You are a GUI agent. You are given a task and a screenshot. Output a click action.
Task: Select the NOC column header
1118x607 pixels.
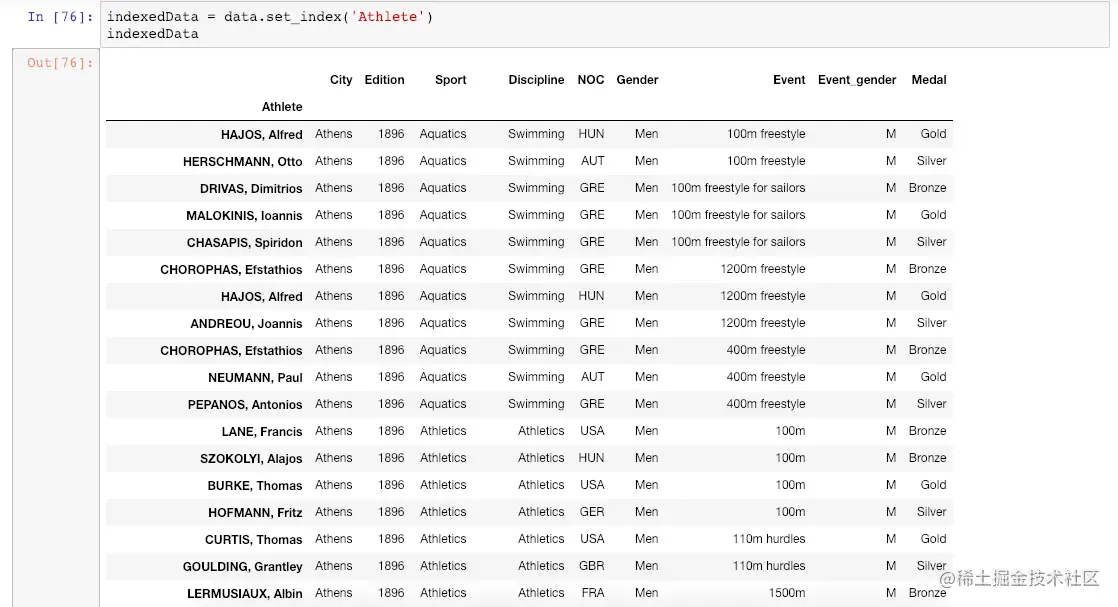point(591,80)
